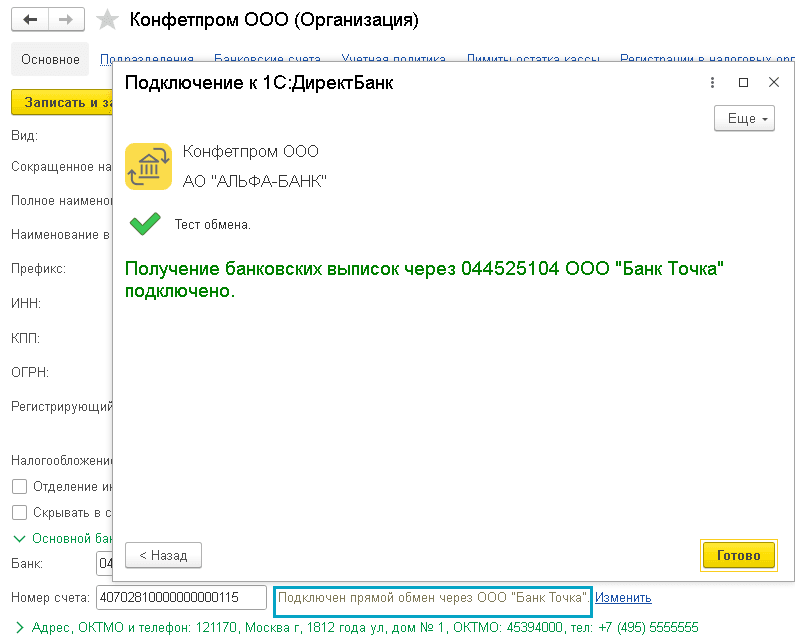Go back with the left arrow button
795x643 pixels.
30,20
